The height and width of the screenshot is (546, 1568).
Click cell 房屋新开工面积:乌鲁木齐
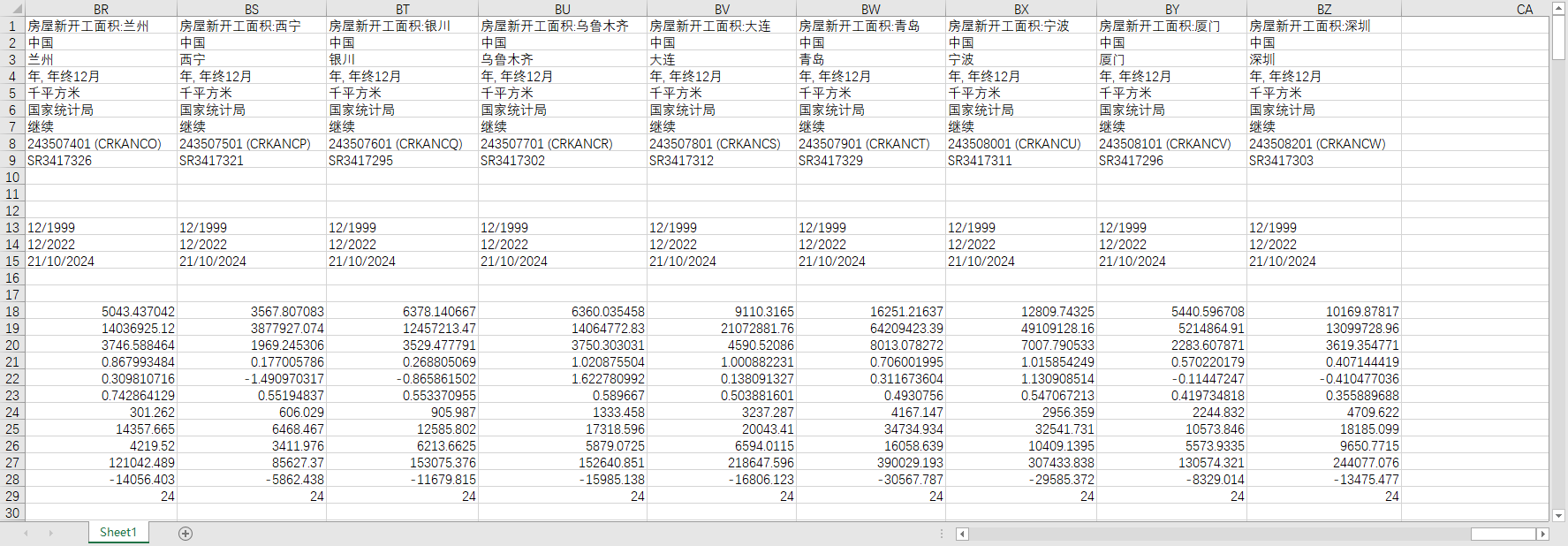563,26
